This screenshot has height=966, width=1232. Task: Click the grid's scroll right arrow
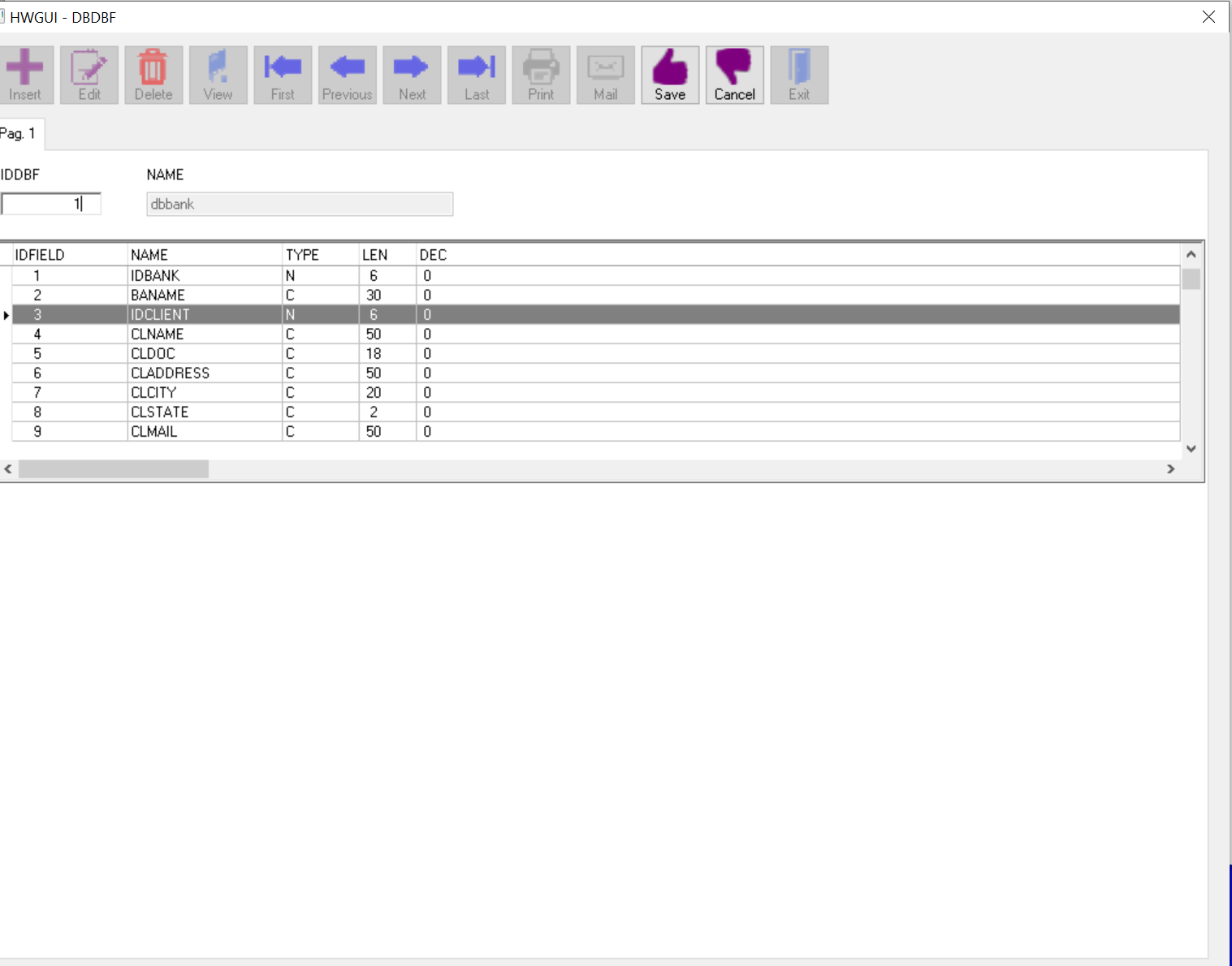(1170, 469)
